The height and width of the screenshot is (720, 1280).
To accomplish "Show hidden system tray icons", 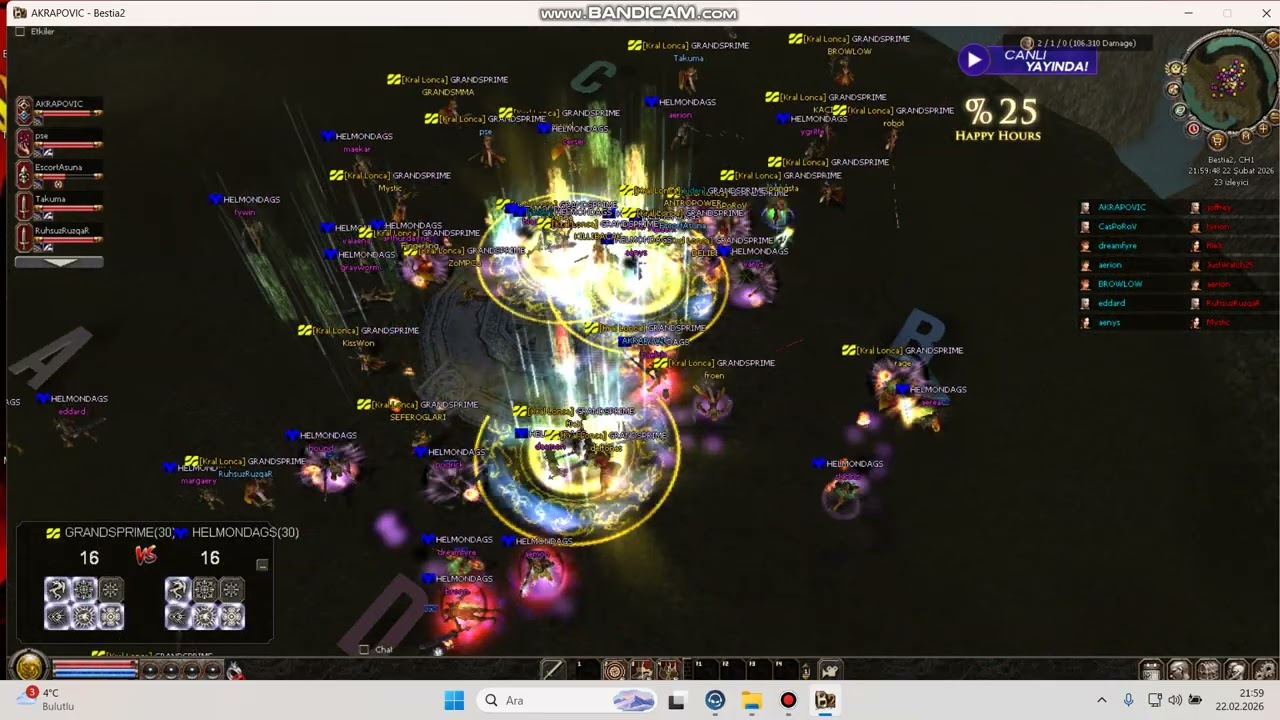I will 1102,700.
